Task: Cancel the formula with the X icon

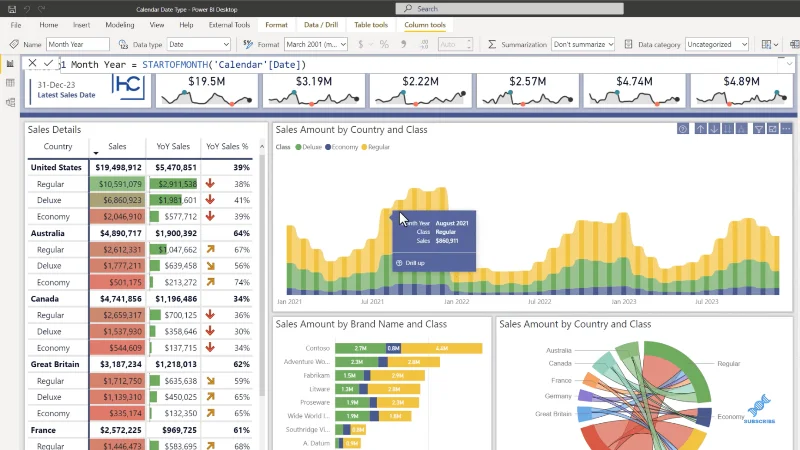Action: (33, 63)
